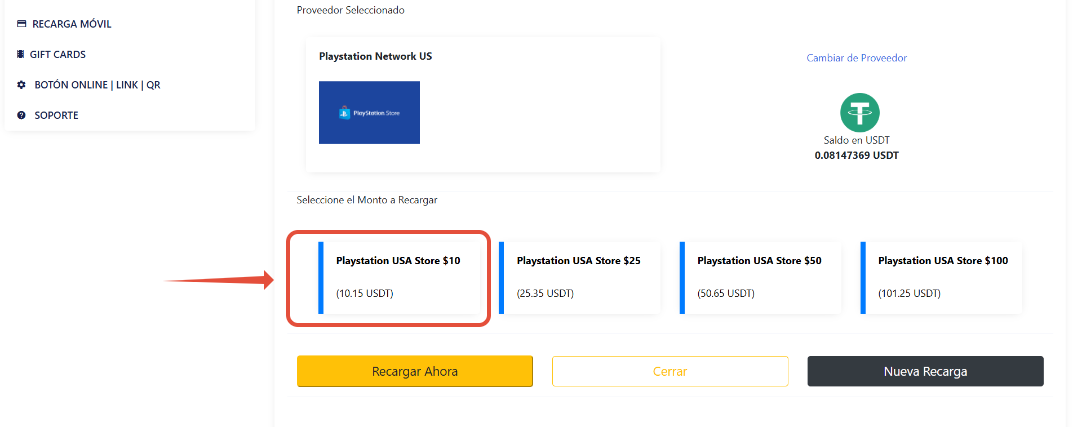Click the yellow Recargar Ahora button

pyautogui.click(x=415, y=372)
